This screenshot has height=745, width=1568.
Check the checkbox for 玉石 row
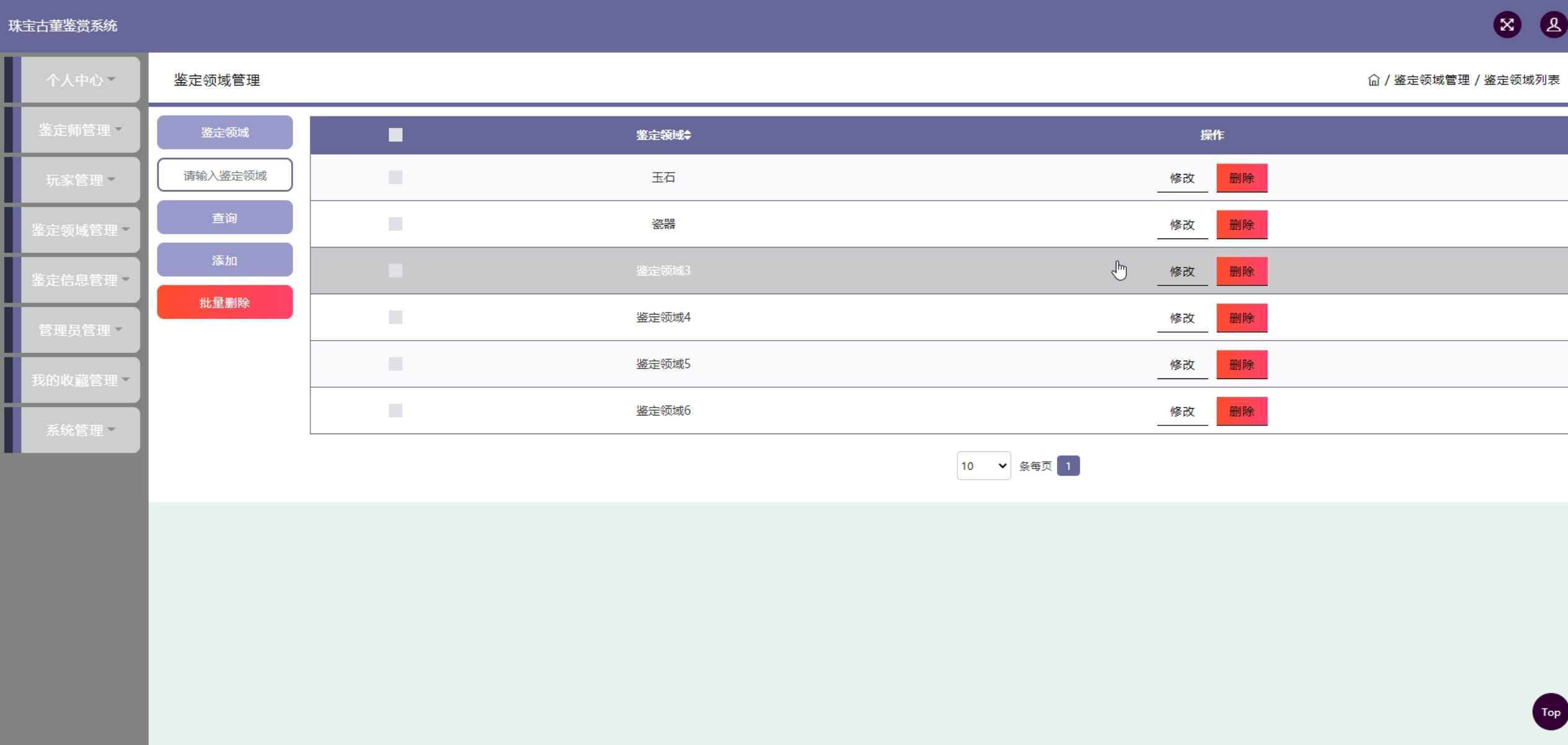(395, 178)
